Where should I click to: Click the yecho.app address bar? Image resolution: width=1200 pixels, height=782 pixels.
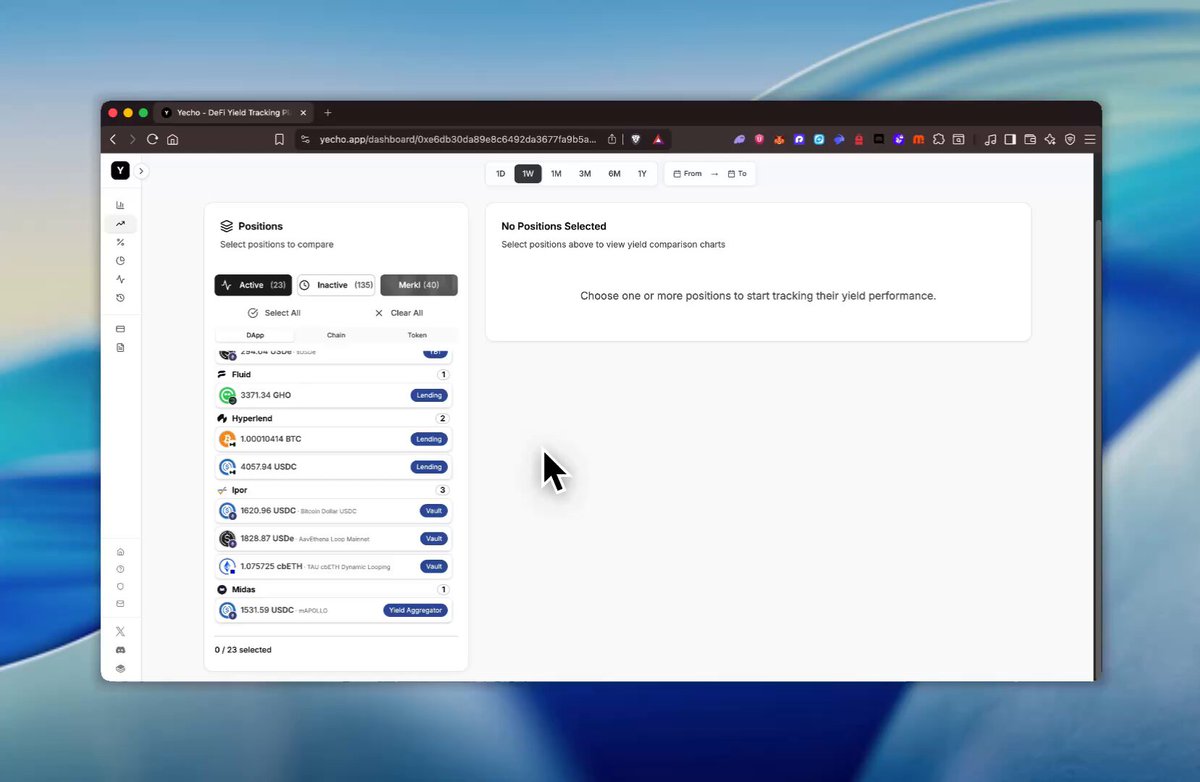pos(458,140)
